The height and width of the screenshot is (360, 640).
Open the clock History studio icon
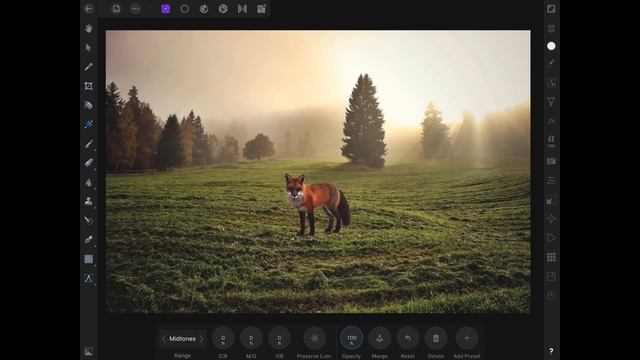(x=551, y=296)
